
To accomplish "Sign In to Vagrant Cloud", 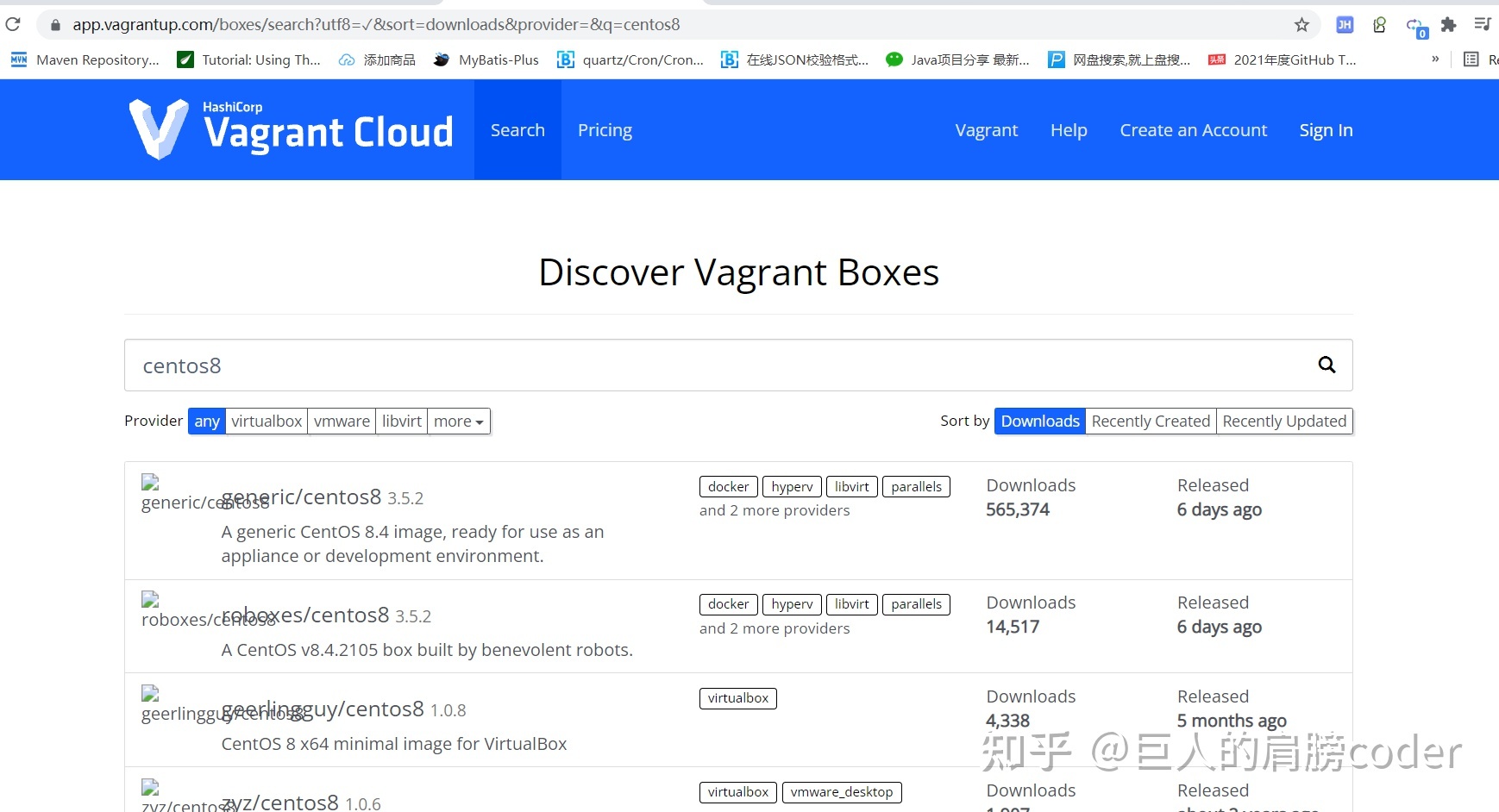I will coord(1326,129).
